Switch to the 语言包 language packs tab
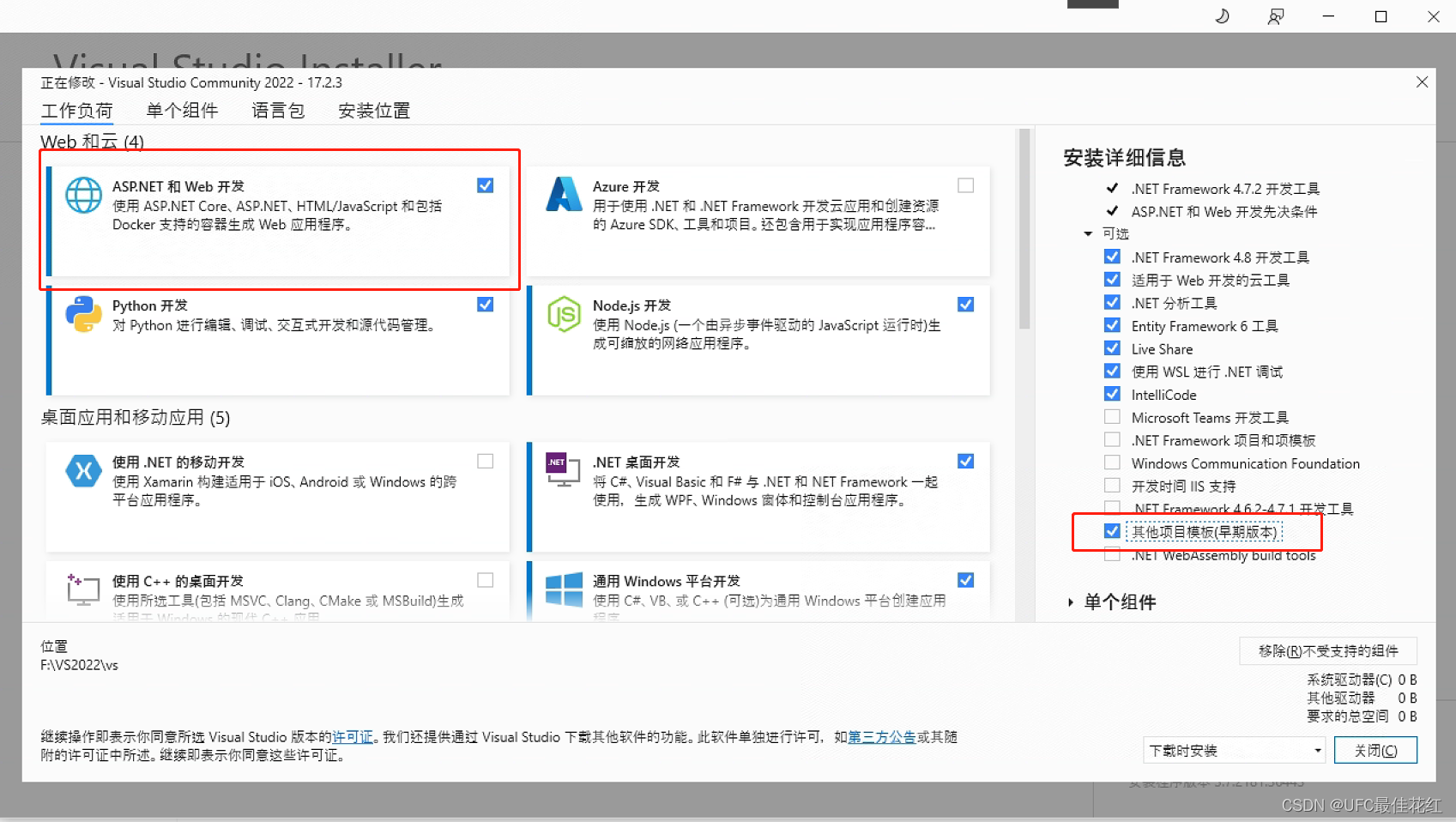 coord(278,111)
